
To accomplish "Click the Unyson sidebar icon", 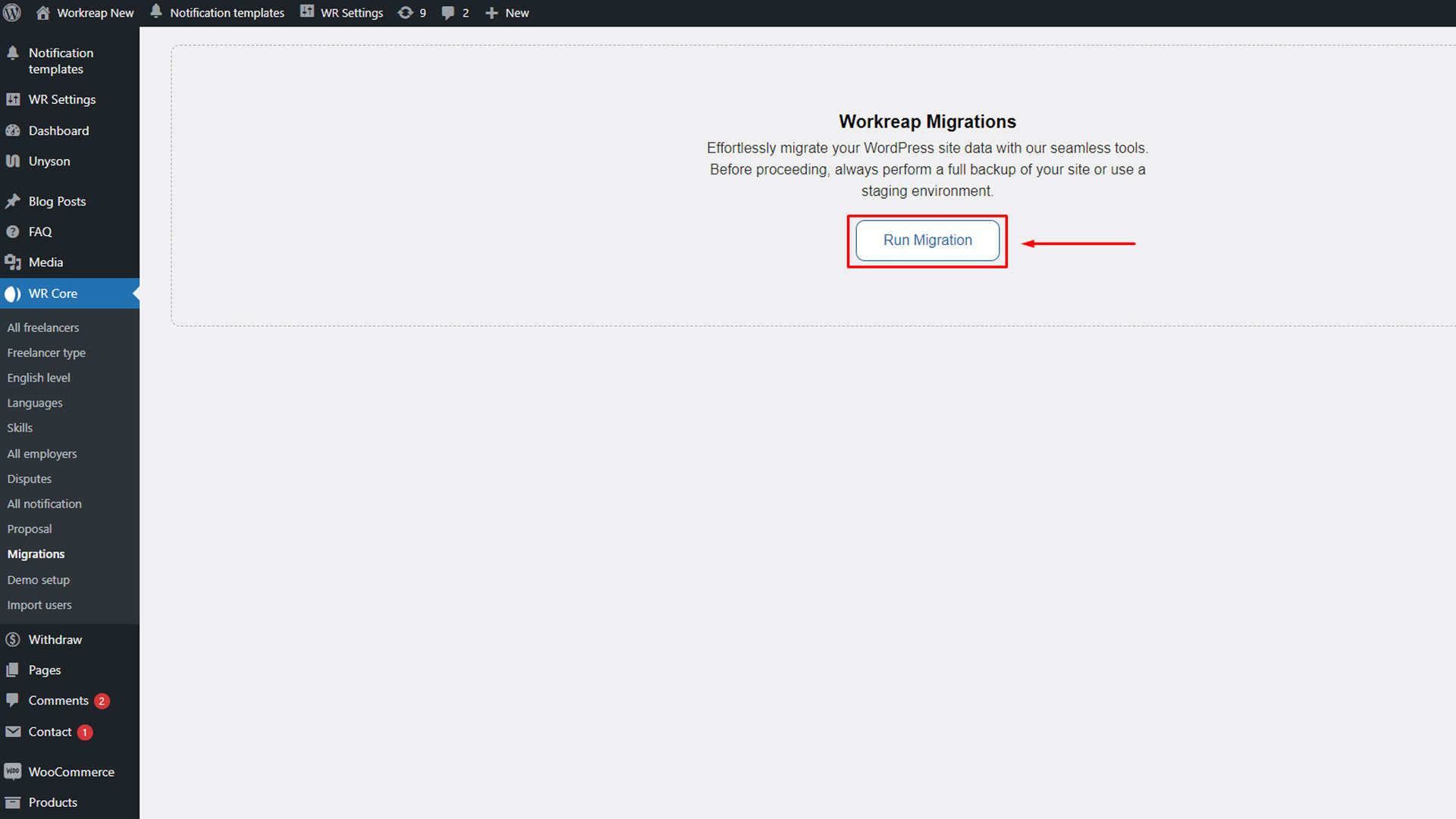I will pyautogui.click(x=13, y=161).
